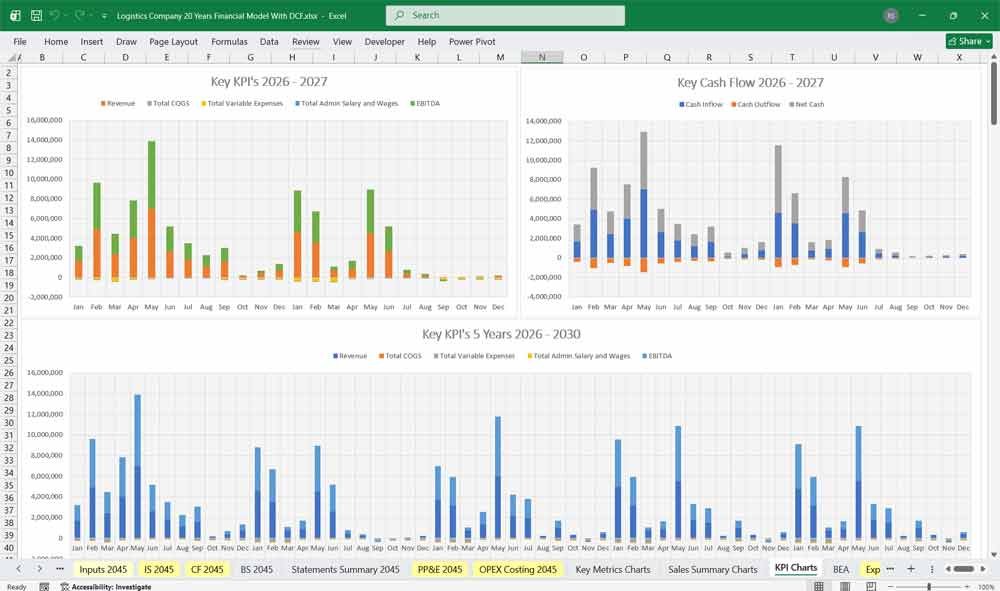
Task: Switch to the IS 2045 sheet tab
Action: pyautogui.click(x=159, y=569)
